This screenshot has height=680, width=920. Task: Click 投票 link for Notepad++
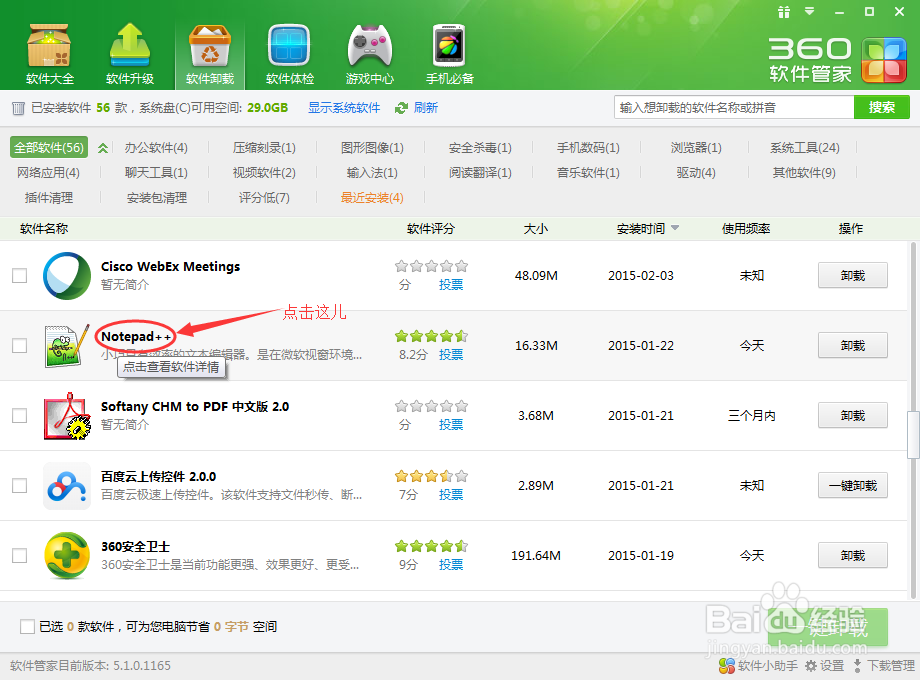pos(451,354)
